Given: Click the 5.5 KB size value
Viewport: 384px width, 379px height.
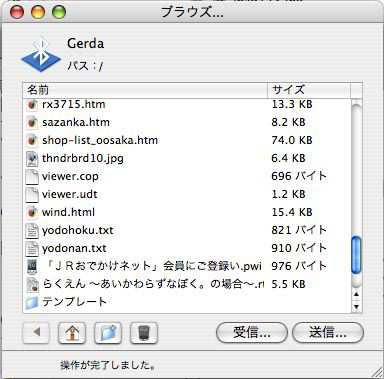Looking at the screenshot, I should click(288, 284).
